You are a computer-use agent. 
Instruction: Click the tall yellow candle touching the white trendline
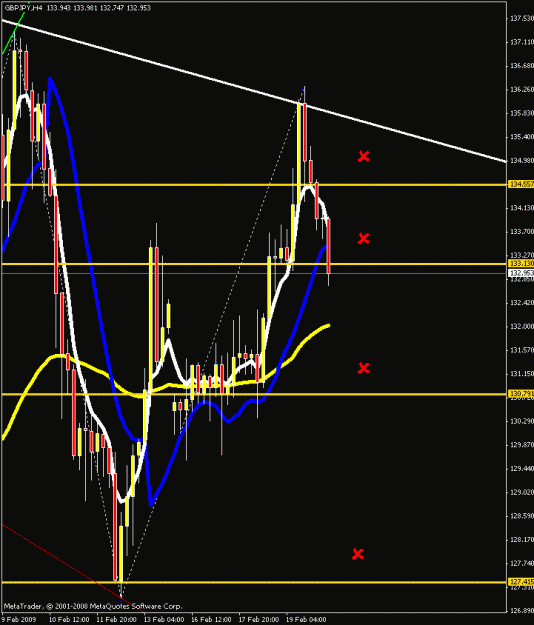point(298,153)
